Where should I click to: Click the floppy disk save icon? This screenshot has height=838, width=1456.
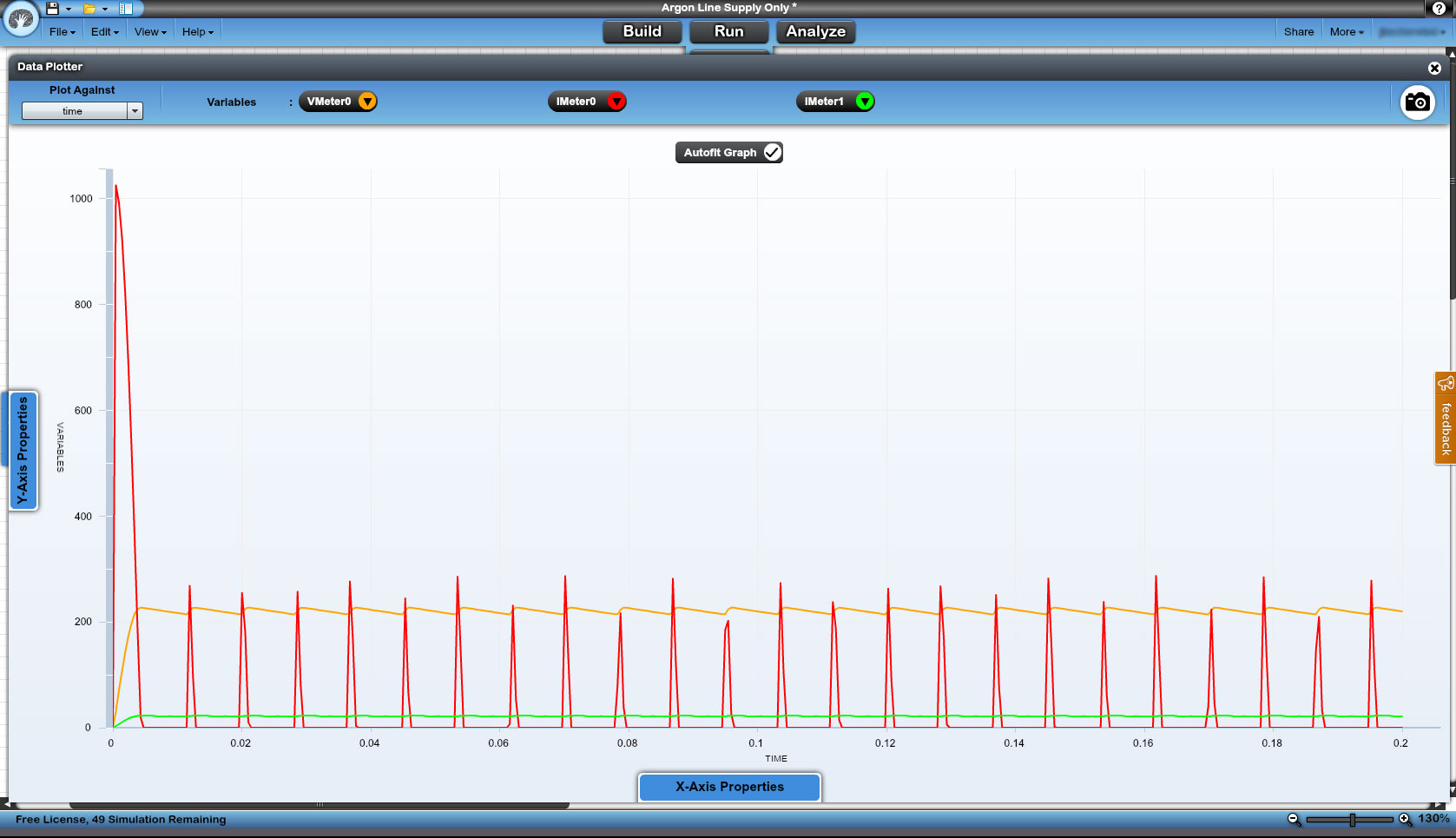click(x=53, y=9)
